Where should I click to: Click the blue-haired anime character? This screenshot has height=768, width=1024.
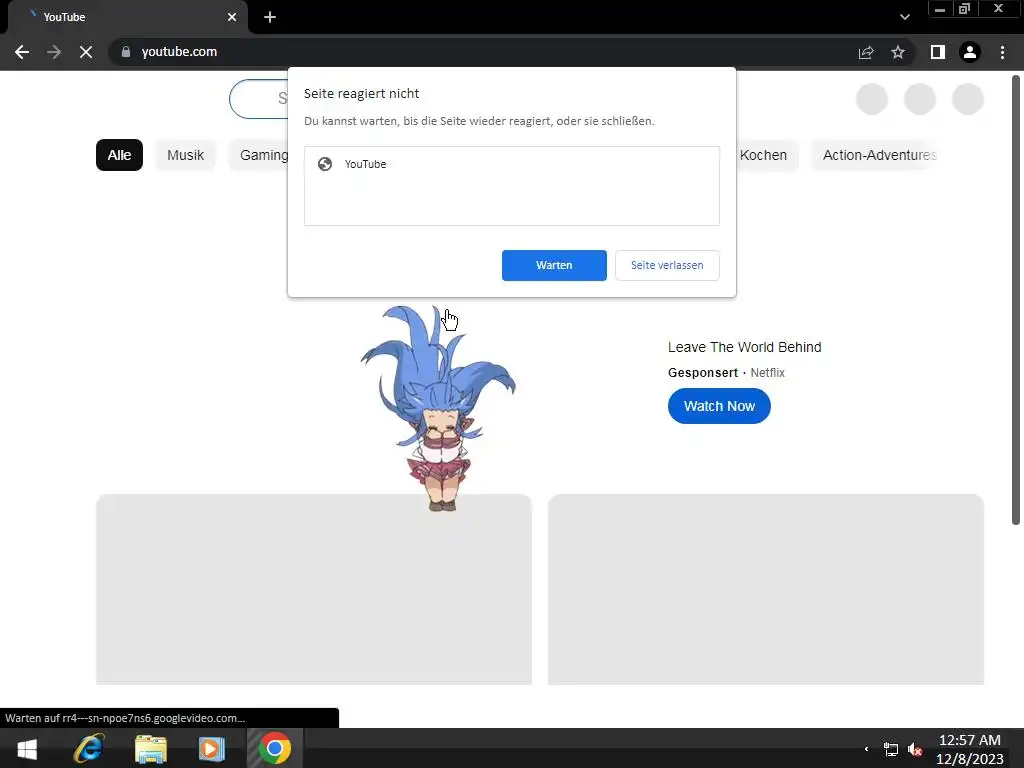click(x=438, y=408)
